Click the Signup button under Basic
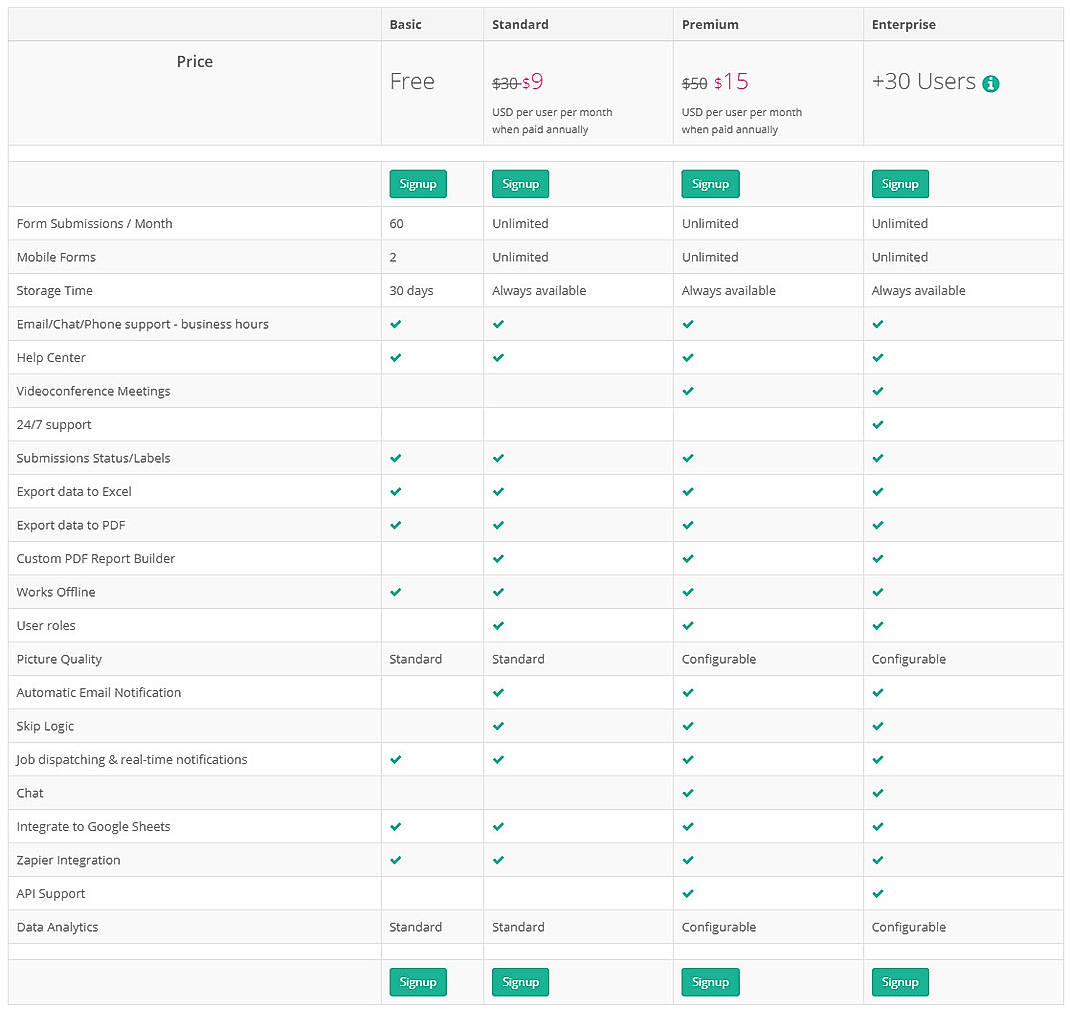 pyautogui.click(x=418, y=184)
